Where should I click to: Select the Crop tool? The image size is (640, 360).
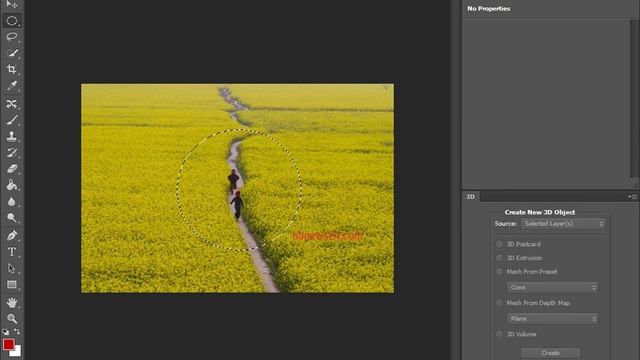12,69
